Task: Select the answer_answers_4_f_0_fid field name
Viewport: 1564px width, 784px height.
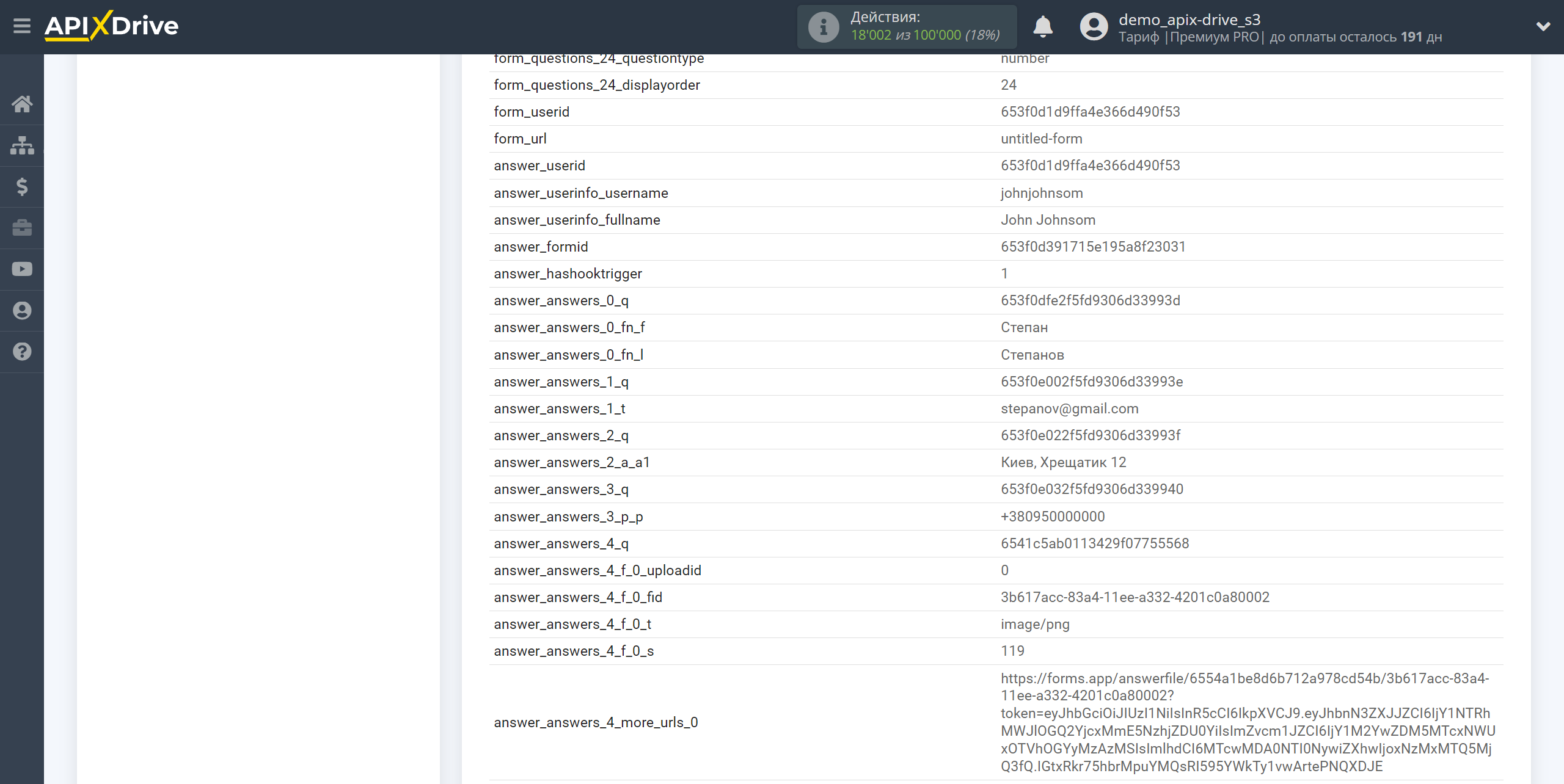Action: pyautogui.click(x=578, y=597)
